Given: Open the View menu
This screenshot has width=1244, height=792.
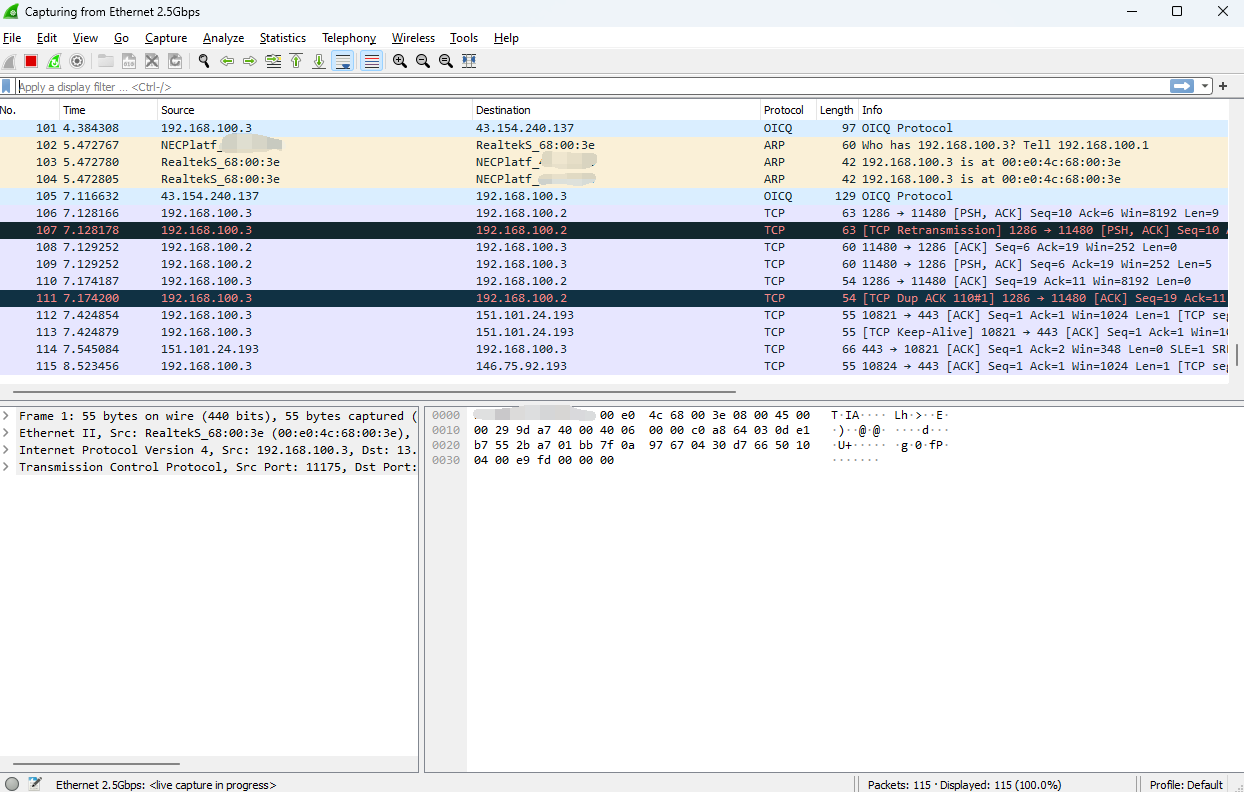Looking at the screenshot, I should [x=85, y=38].
